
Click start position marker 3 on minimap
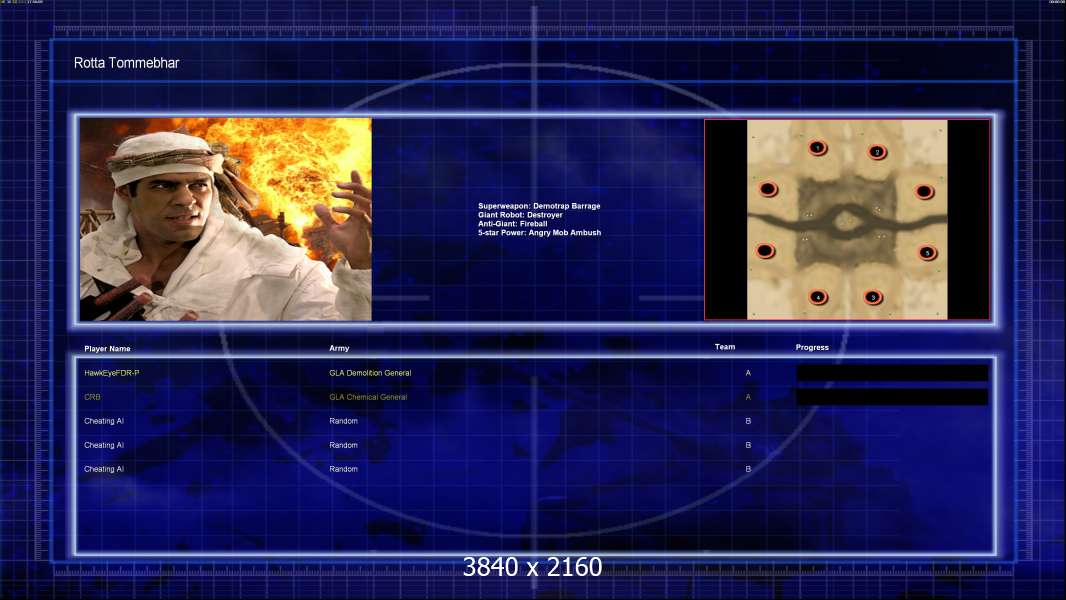coord(873,297)
